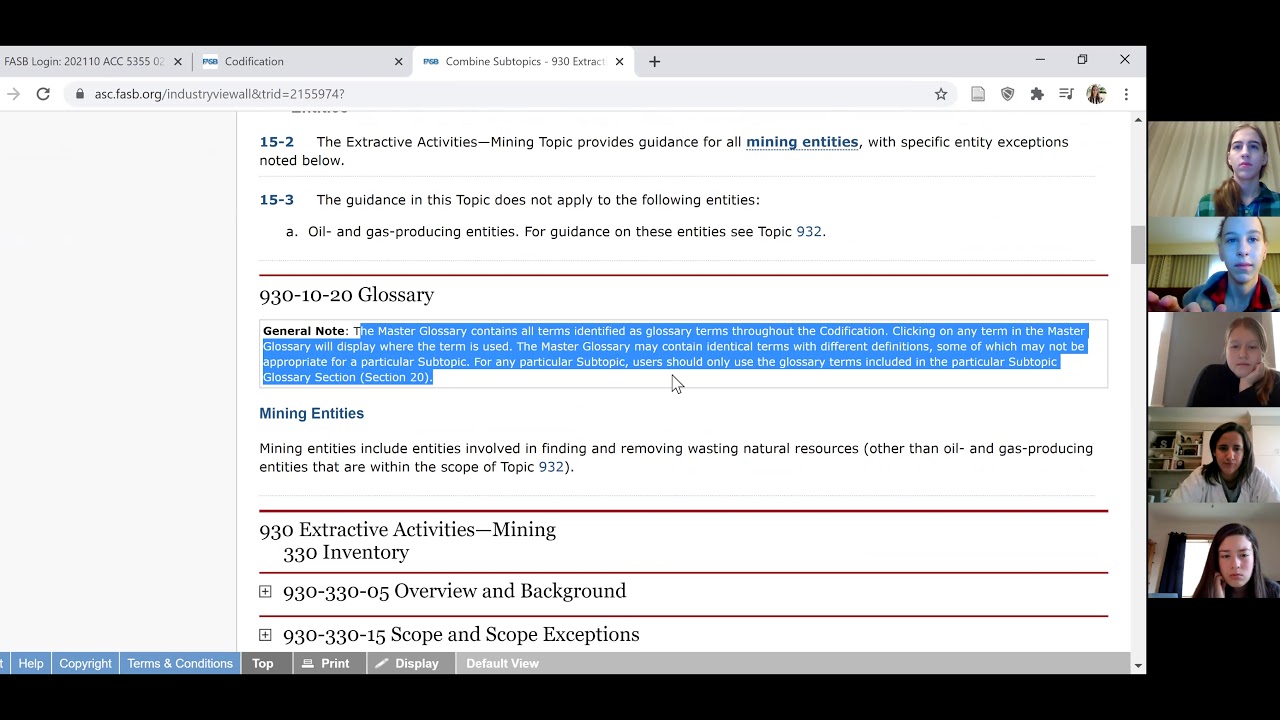
Task: Click the General Note label
Action: click(304, 331)
